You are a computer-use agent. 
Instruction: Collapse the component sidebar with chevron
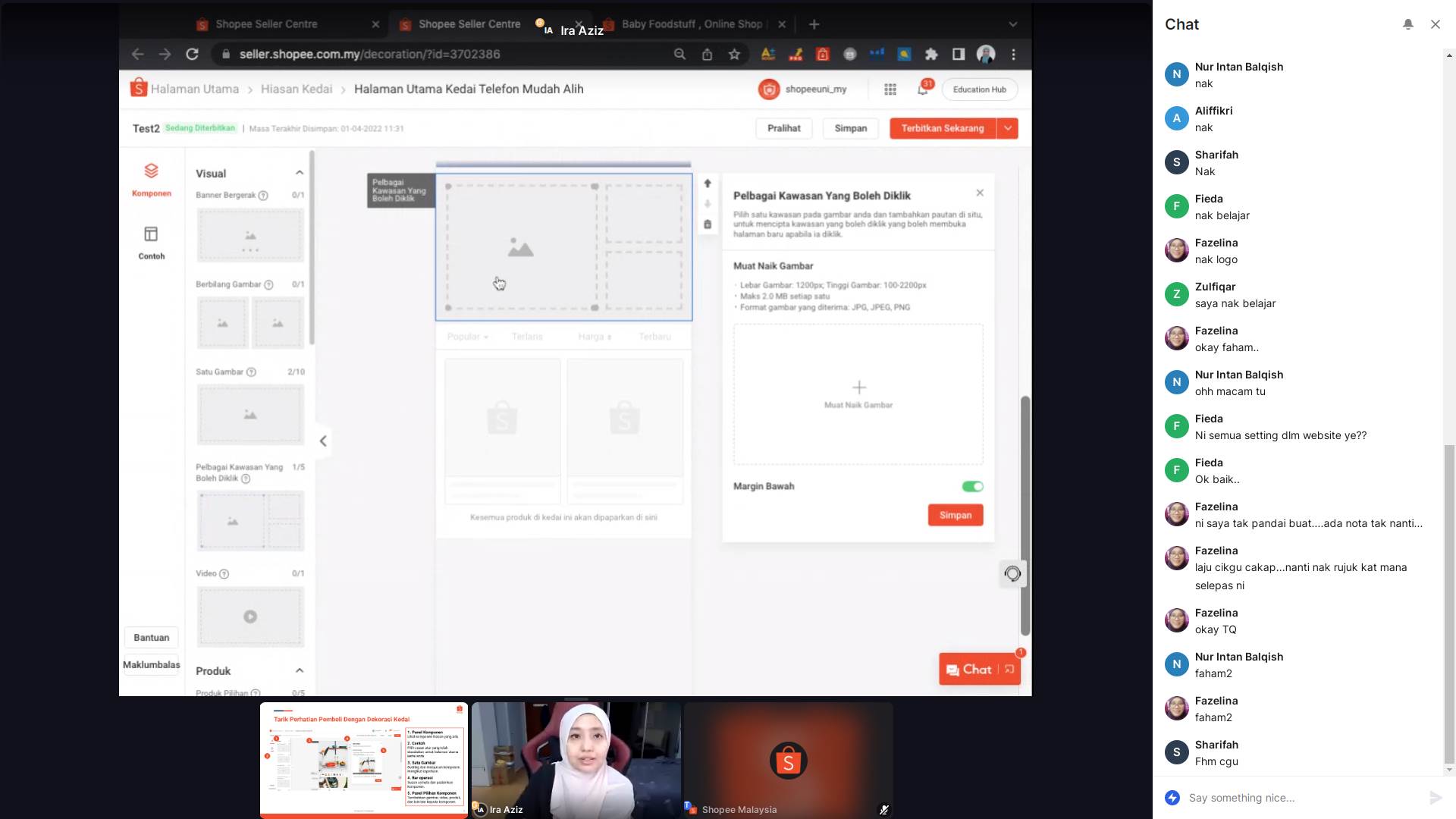pos(323,441)
